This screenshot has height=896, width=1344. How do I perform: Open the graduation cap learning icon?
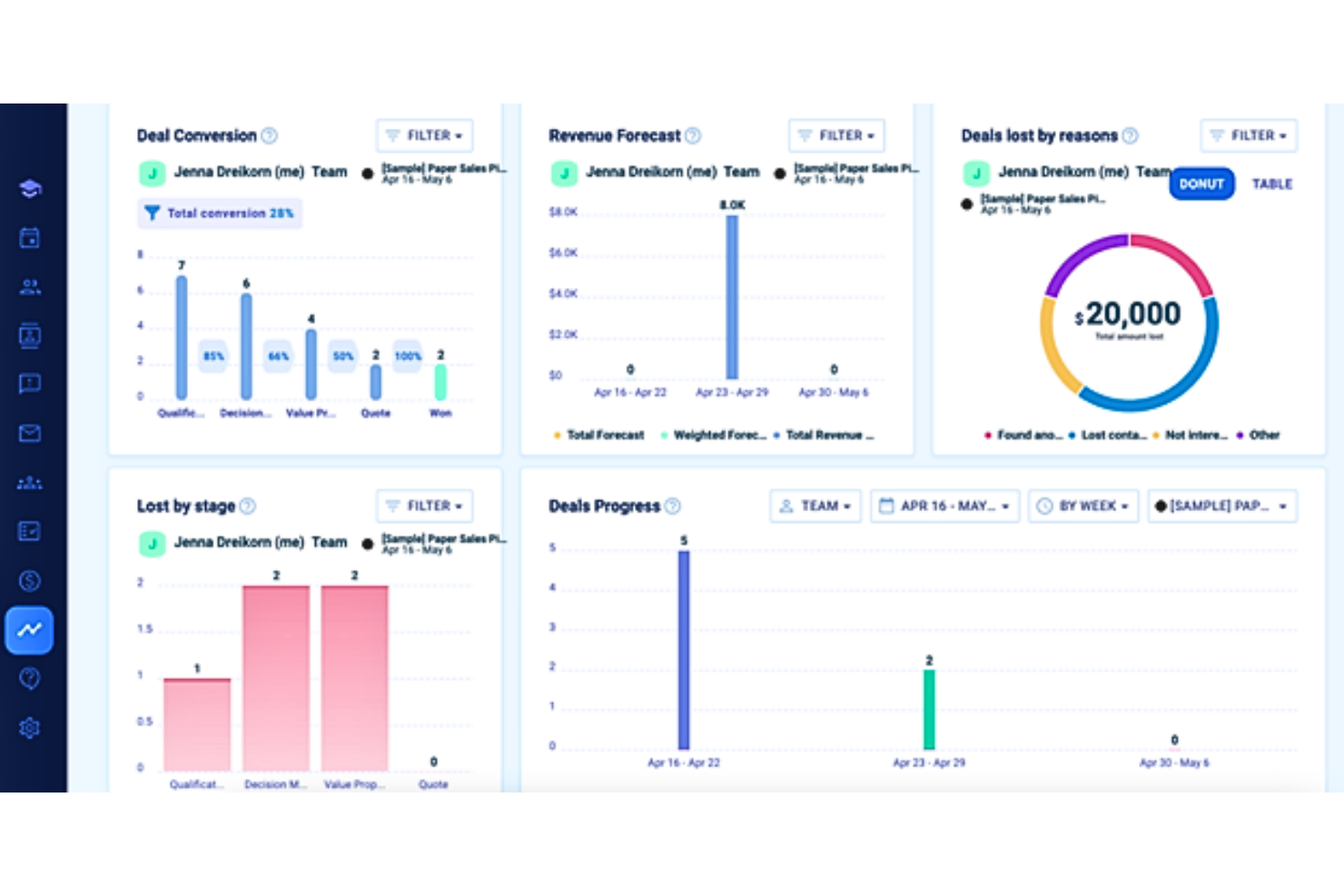pyautogui.click(x=30, y=187)
